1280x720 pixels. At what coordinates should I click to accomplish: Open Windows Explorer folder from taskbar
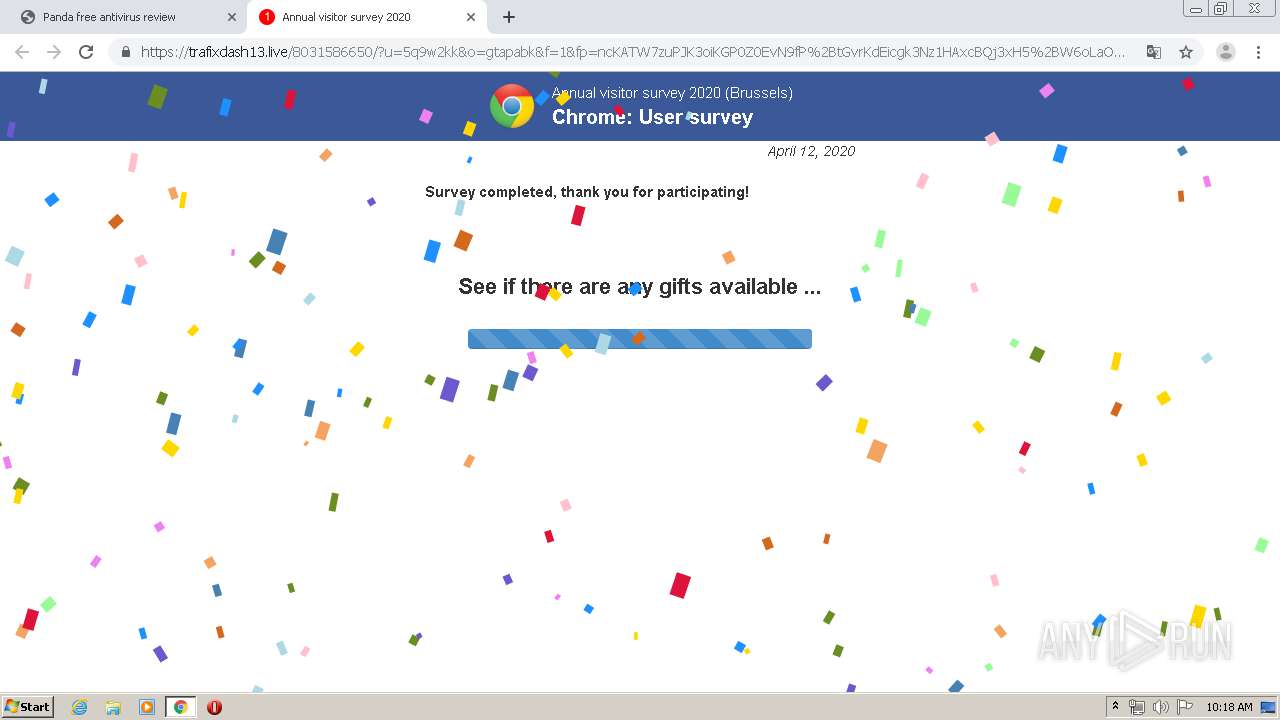click(113, 707)
